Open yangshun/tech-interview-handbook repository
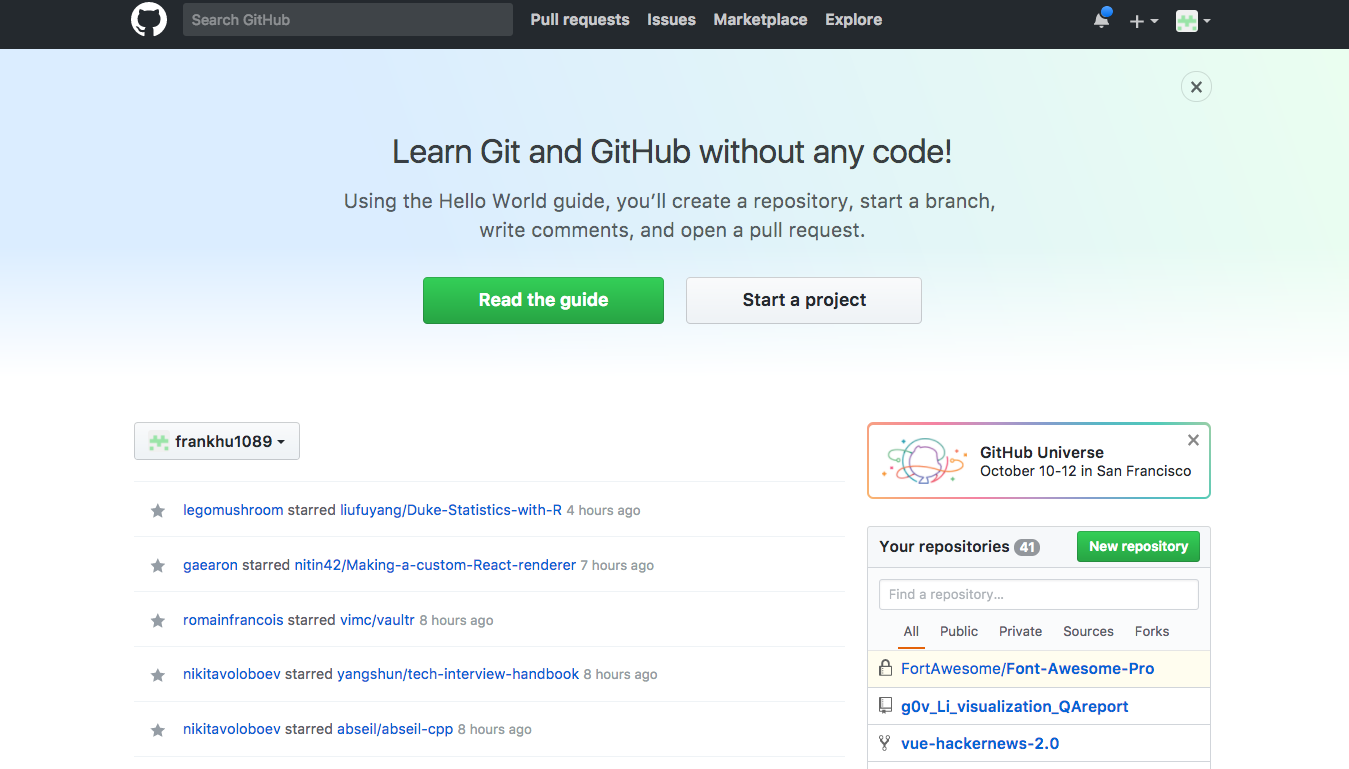 (458, 674)
